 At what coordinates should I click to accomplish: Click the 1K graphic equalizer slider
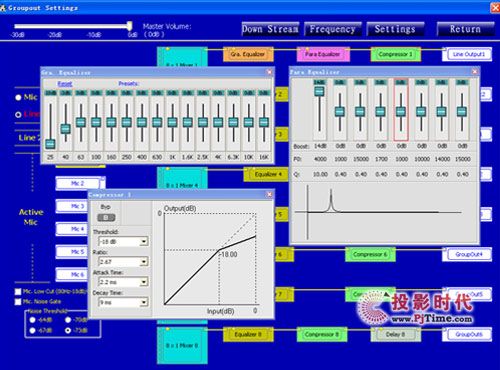coord(172,122)
